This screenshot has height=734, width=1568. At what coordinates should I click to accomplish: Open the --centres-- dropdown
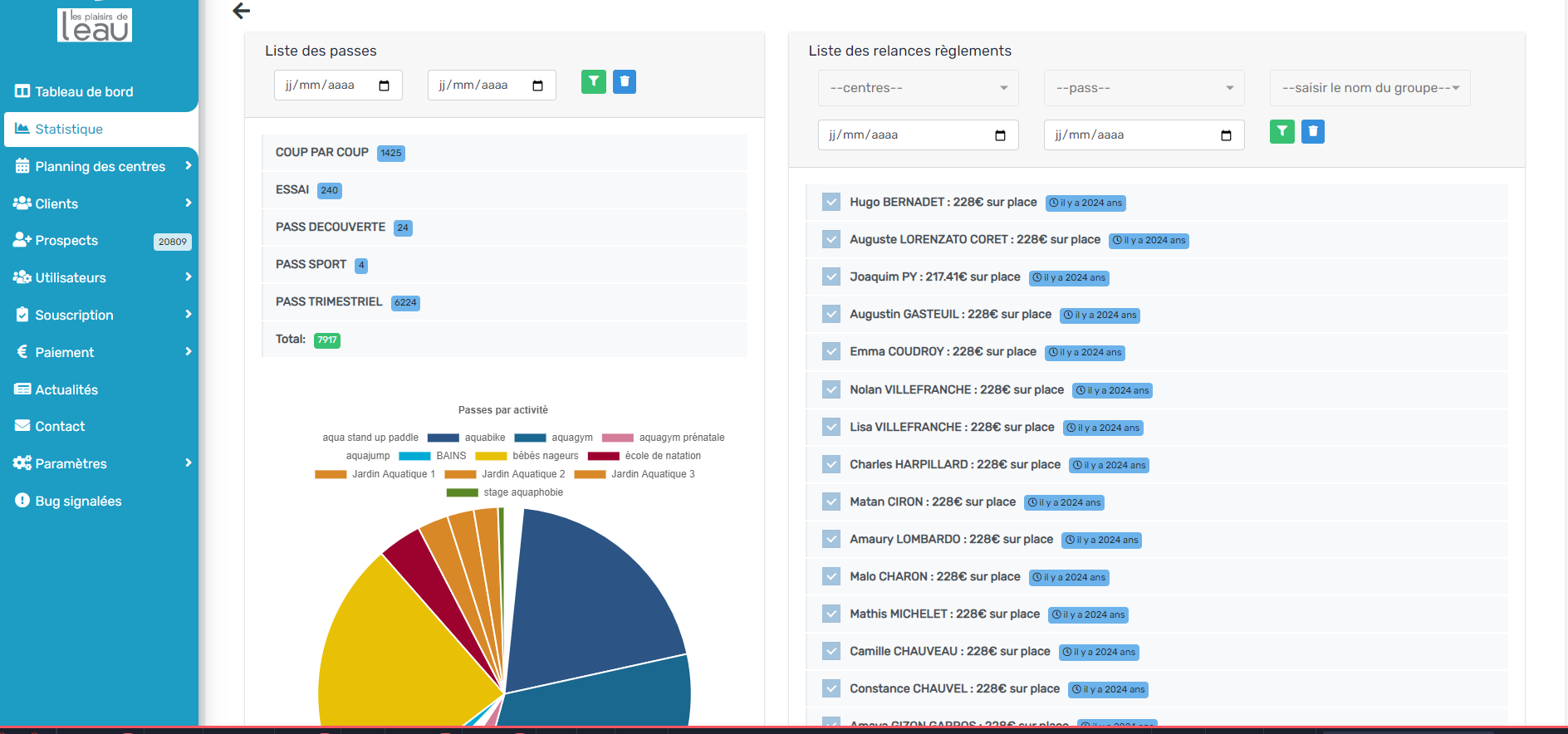918,88
